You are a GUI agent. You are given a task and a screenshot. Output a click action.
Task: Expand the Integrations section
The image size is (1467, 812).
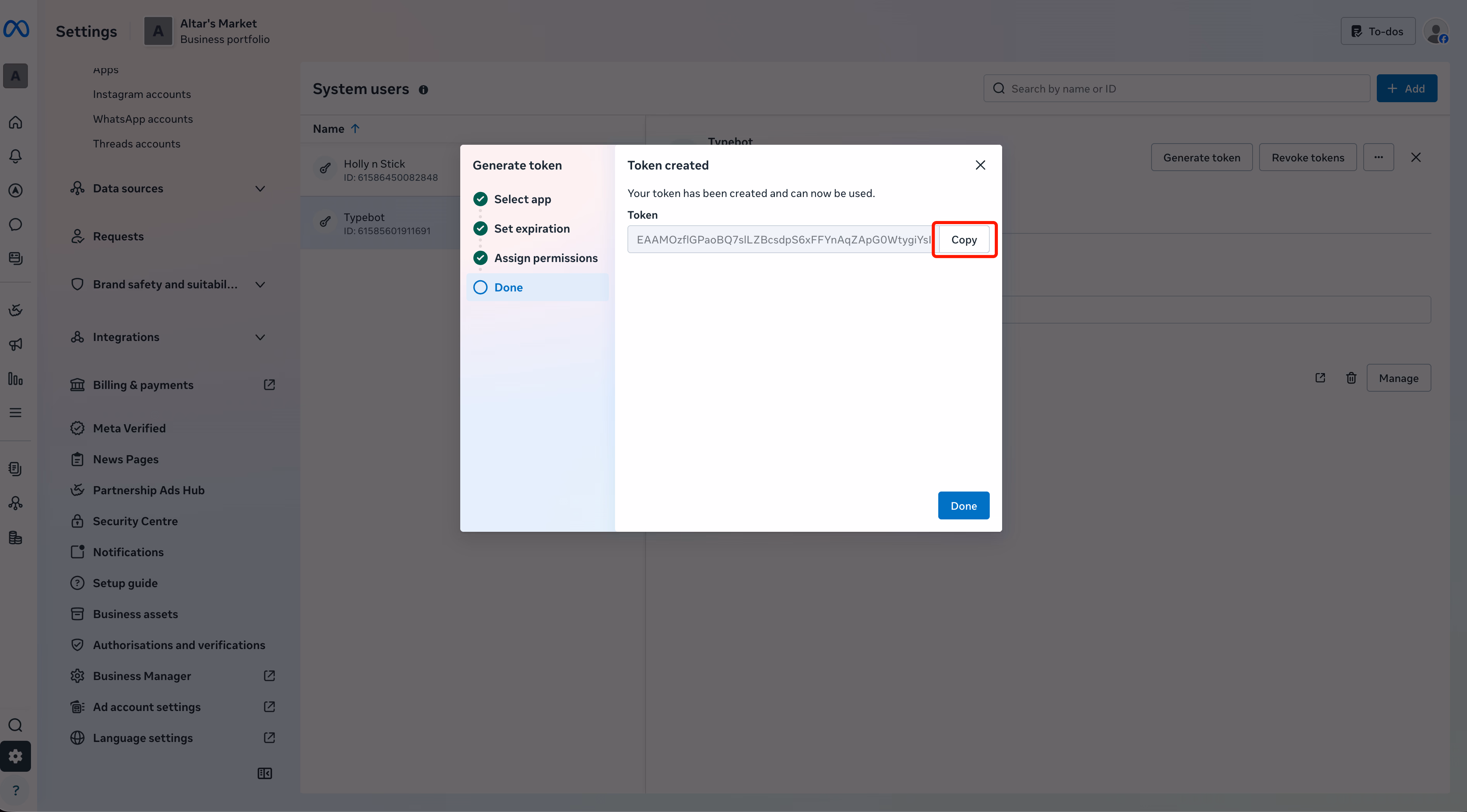tap(260, 337)
